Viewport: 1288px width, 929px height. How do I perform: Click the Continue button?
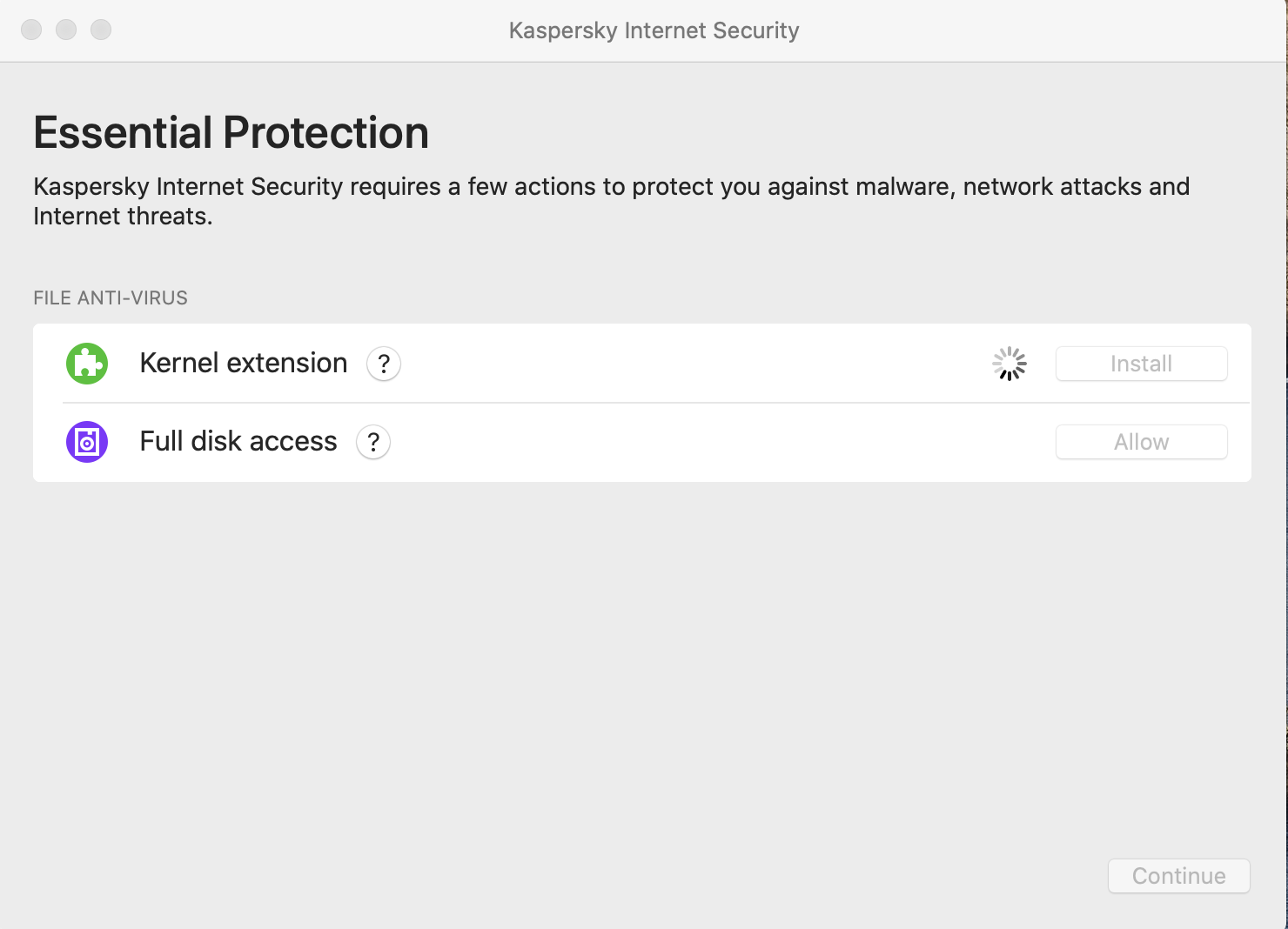pyautogui.click(x=1179, y=876)
